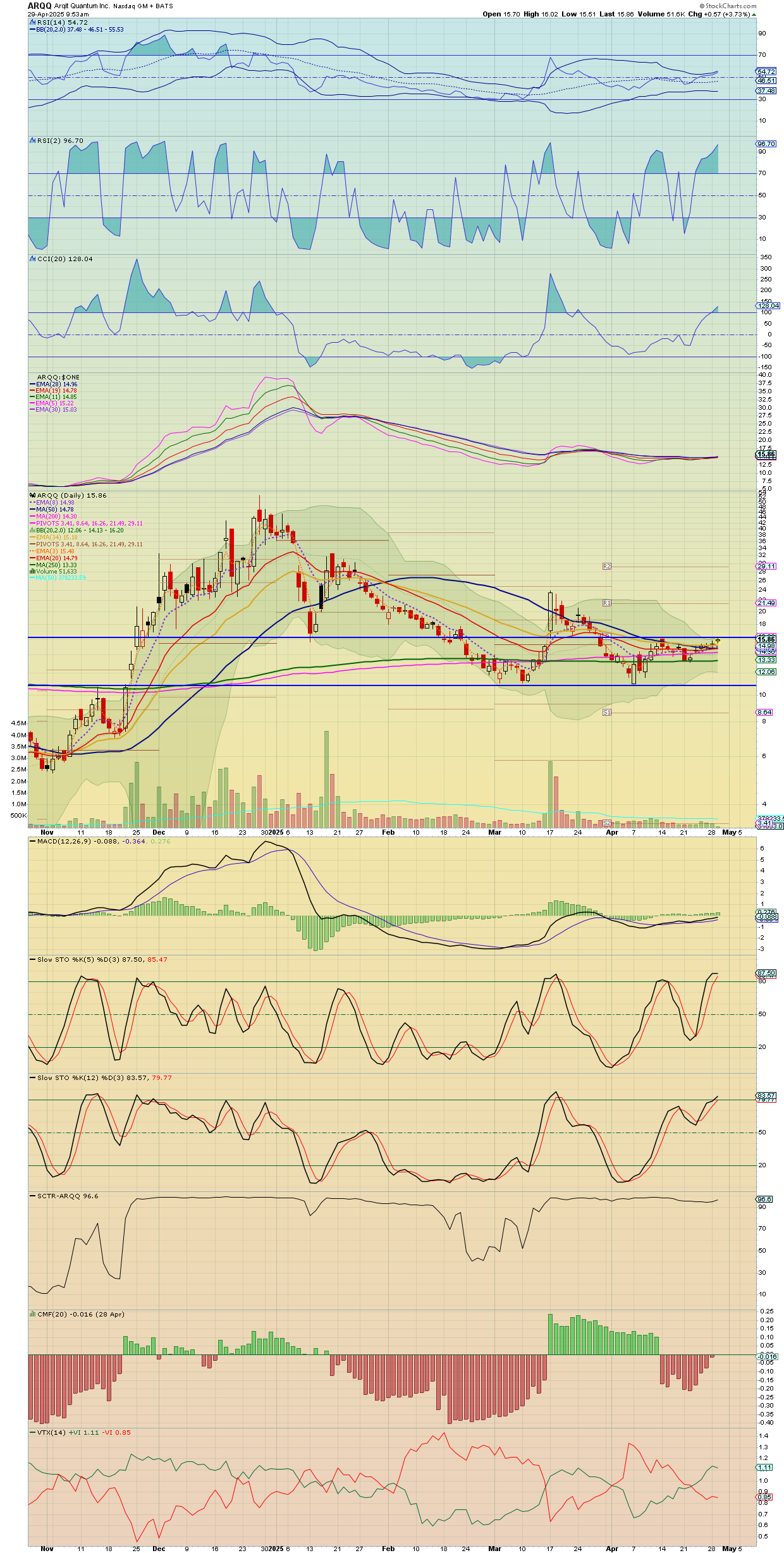Image resolution: width=784 pixels, height=1553 pixels.
Task: Click the -0.016 value tag on CMF axis
Action: tap(768, 1357)
